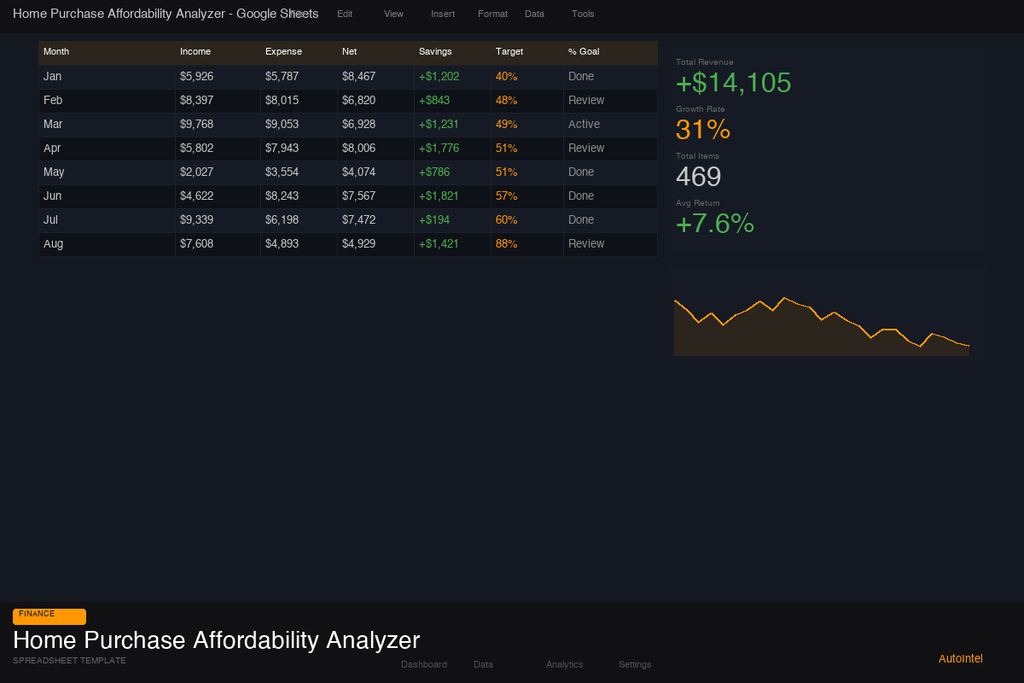Switch to the Analytics tab in the footer
The width and height of the screenshot is (1024, 683).
point(564,664)
